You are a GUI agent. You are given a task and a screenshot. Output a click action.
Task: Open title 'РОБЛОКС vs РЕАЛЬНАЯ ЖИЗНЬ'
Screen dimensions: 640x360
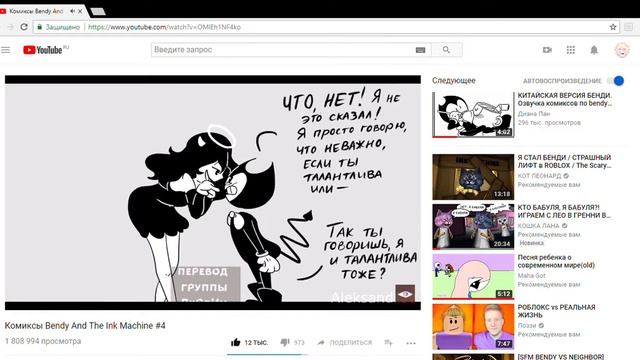[x=556, y=311]
